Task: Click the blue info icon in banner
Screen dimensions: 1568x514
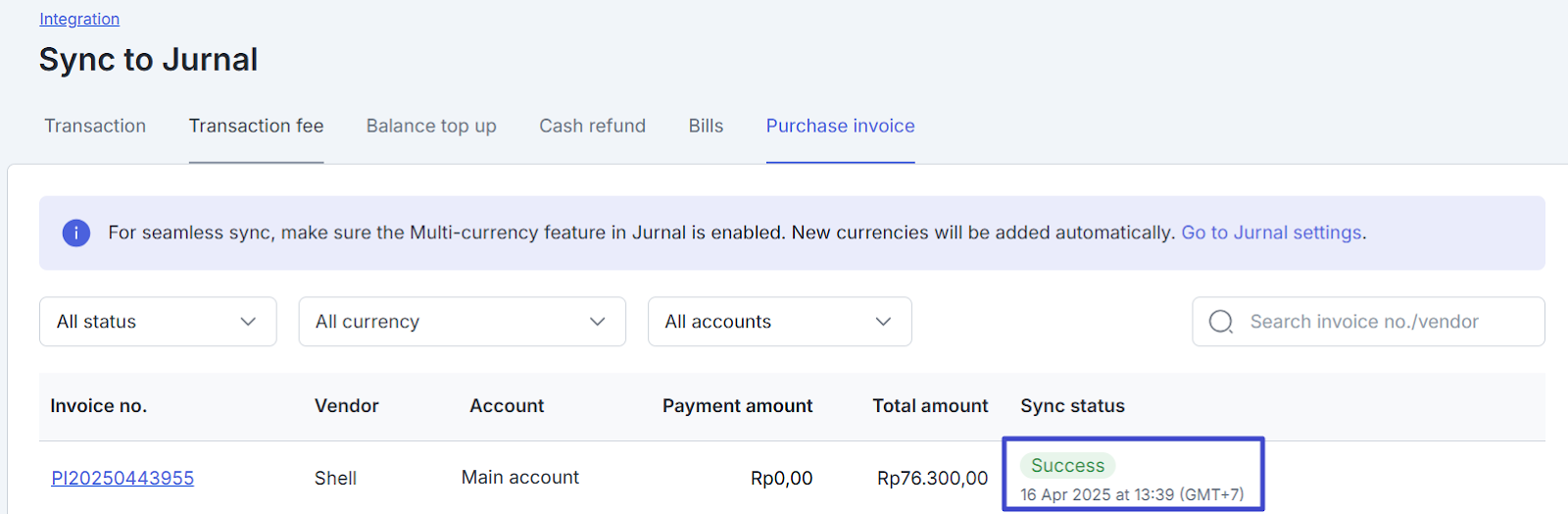Action: coord(76,232)
